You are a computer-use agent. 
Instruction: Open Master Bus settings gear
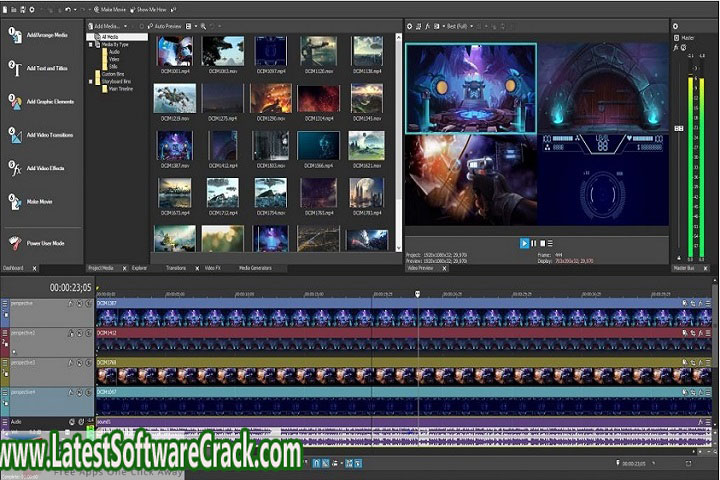(x=675, y=26)
